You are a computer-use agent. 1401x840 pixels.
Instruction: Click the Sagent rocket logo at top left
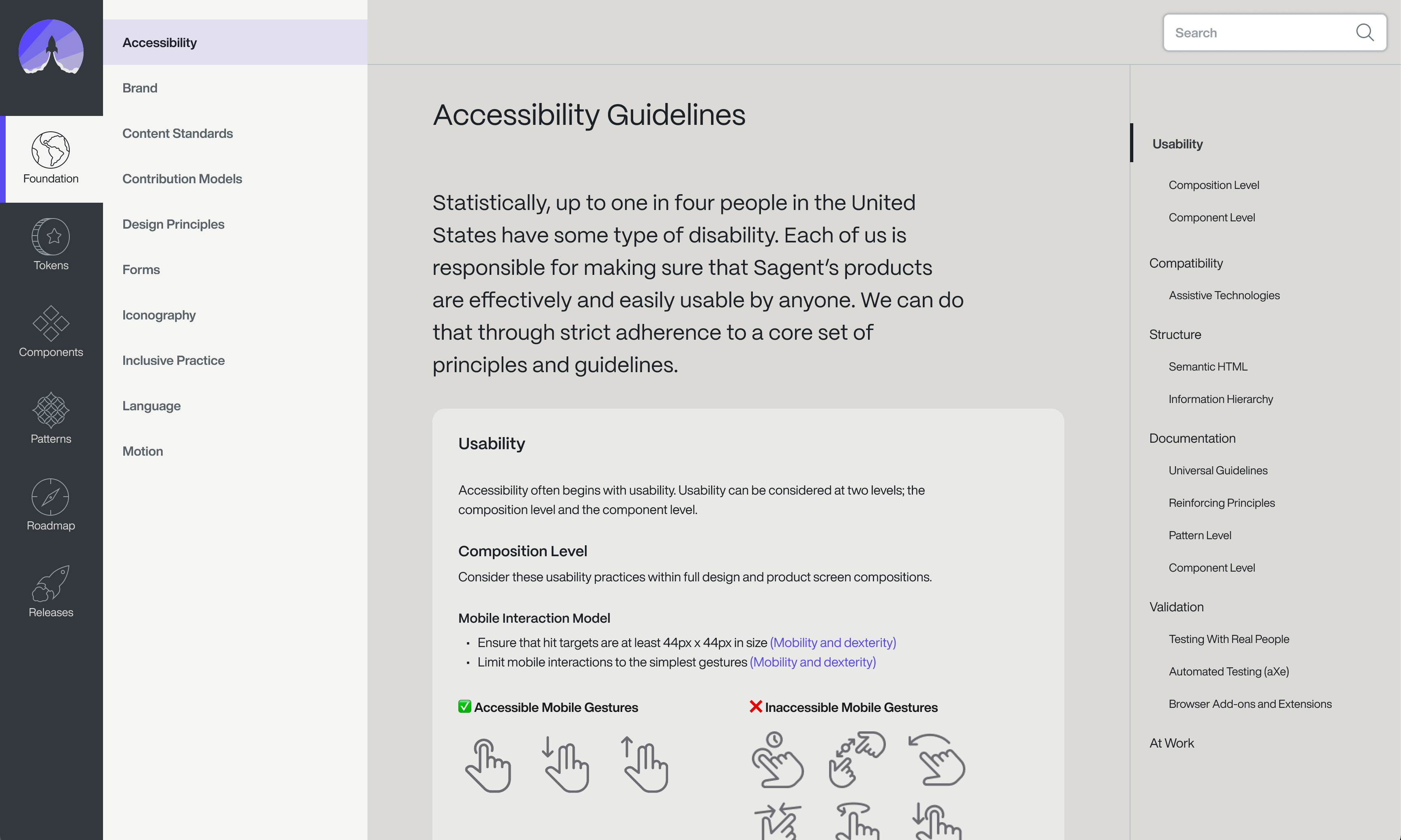click(50, 50)
